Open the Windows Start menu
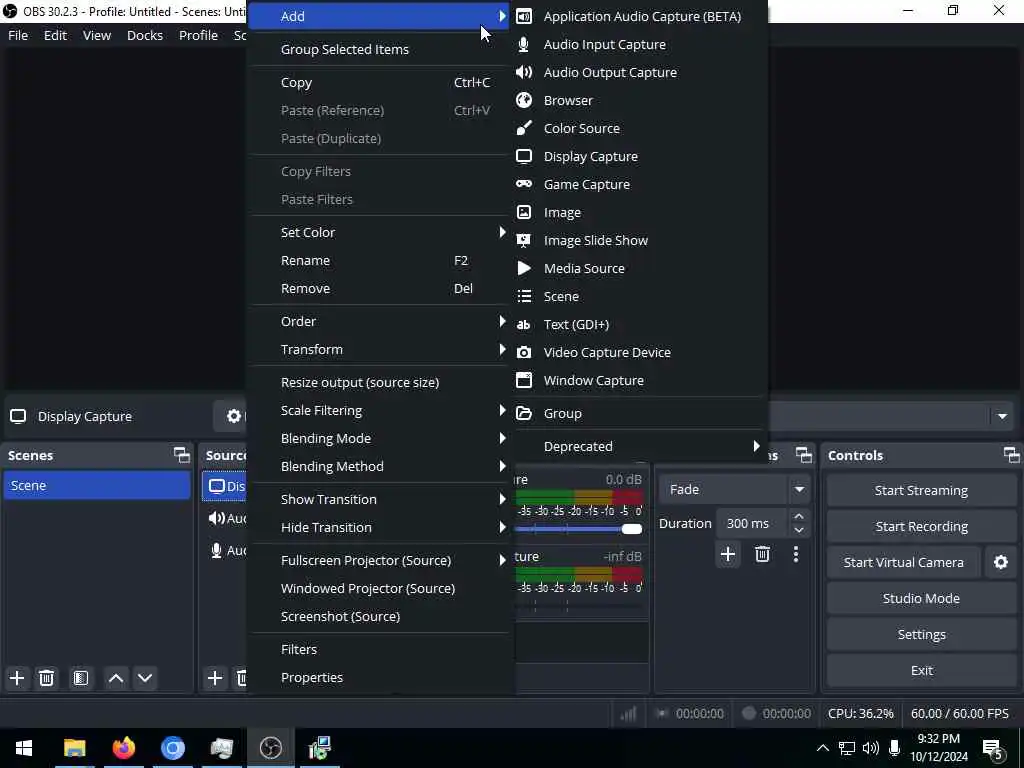 24,748
